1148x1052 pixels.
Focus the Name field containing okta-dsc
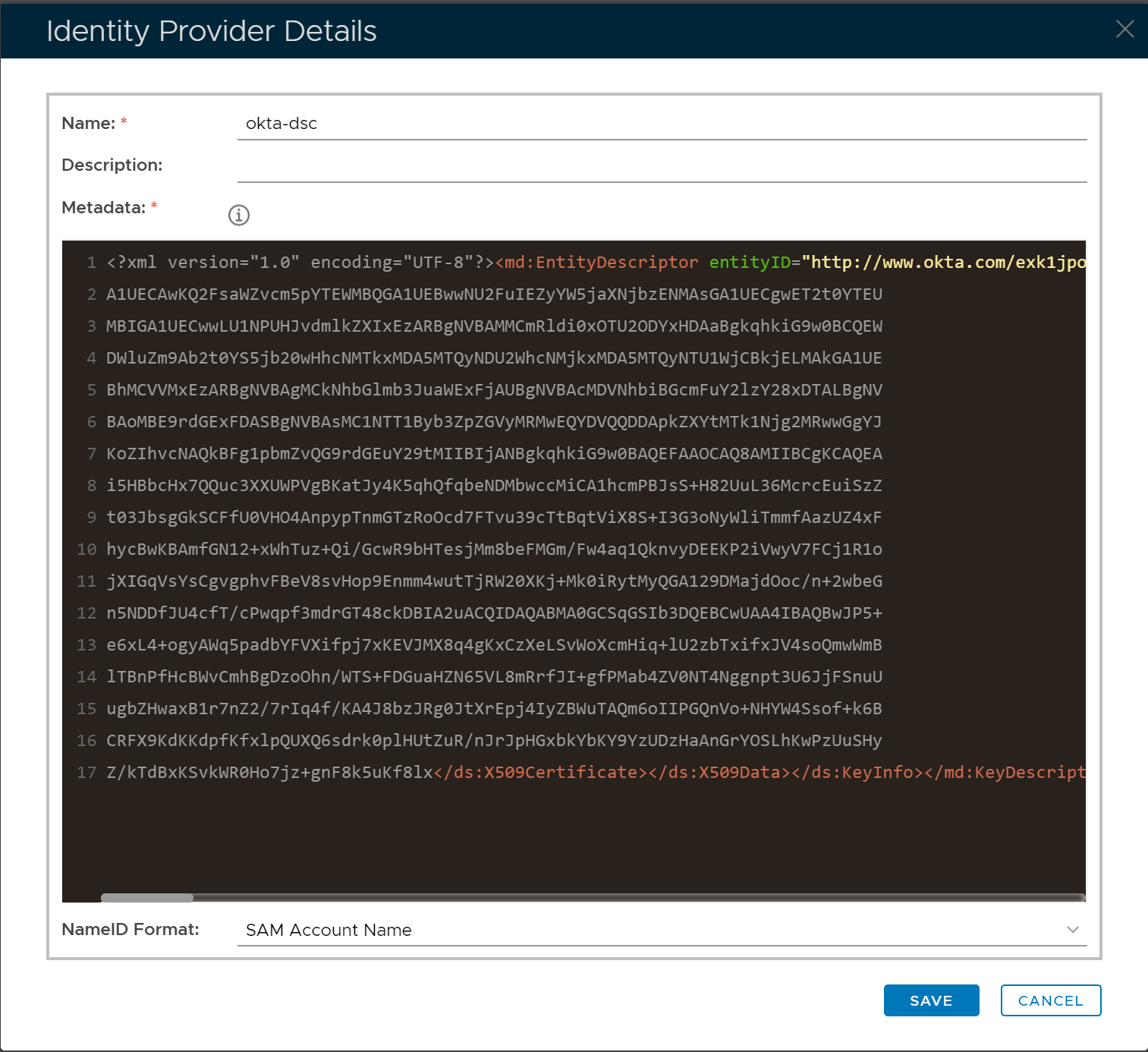pyautogui.click(x=661, y=124)
